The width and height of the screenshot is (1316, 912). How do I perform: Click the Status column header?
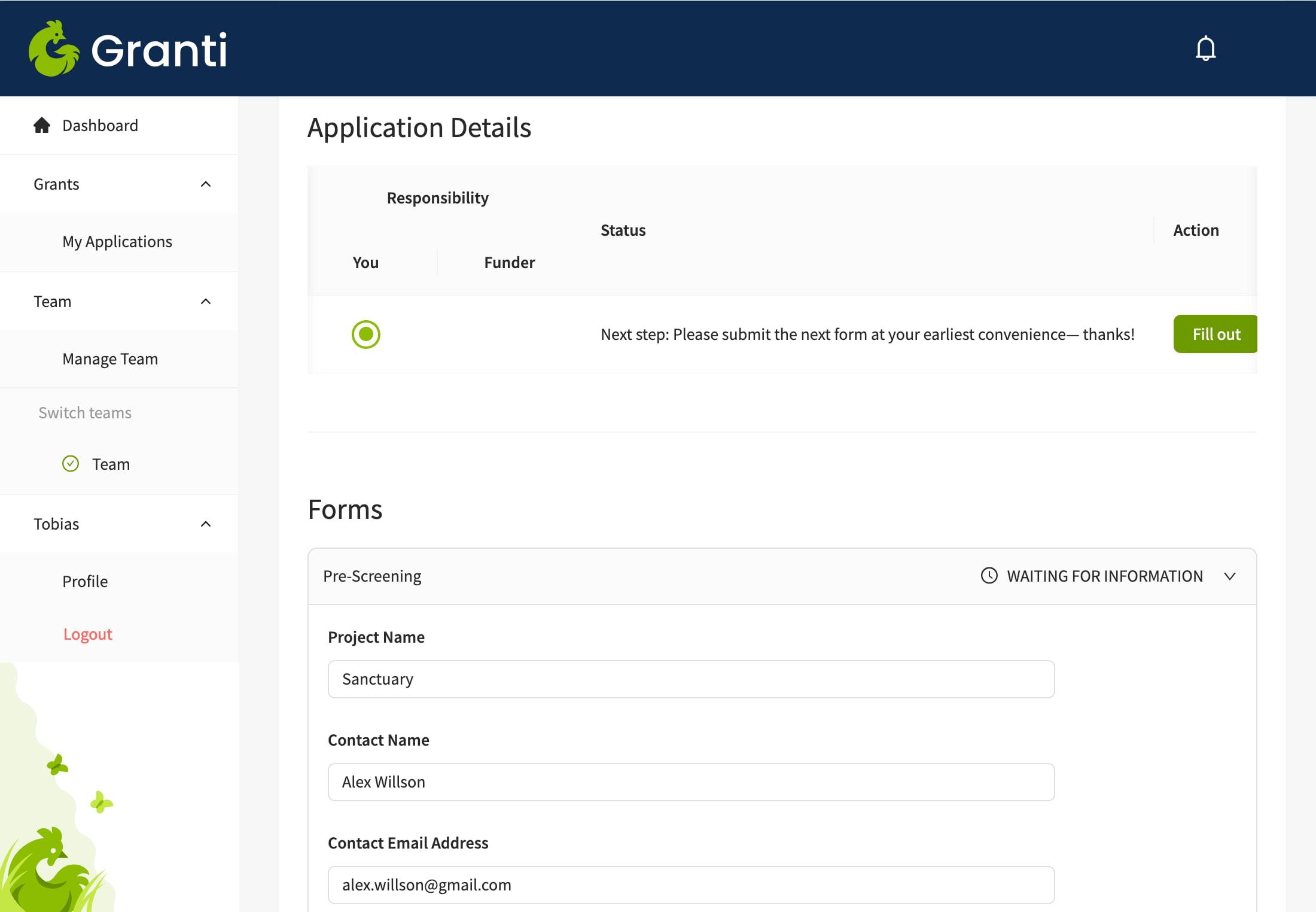click(623, 230)
